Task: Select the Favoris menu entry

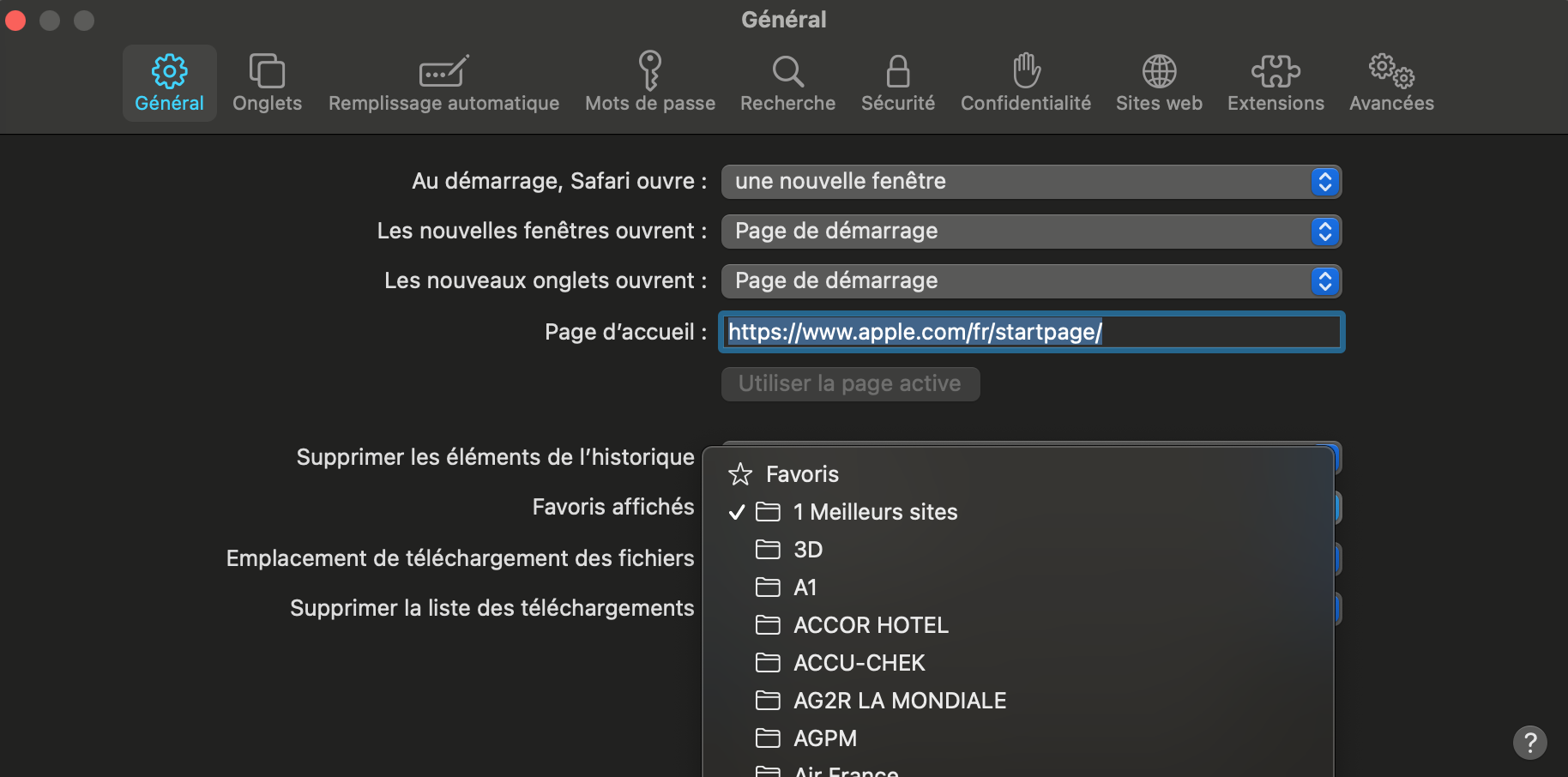Action: (802, 474)
